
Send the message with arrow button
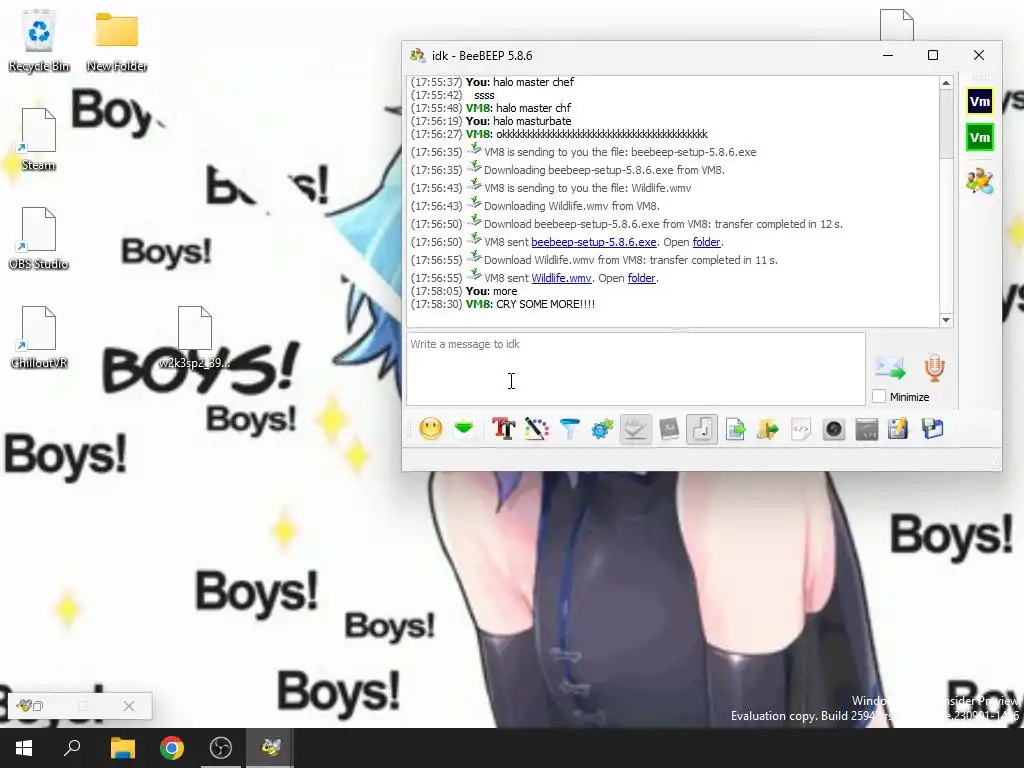click(890, 368)
